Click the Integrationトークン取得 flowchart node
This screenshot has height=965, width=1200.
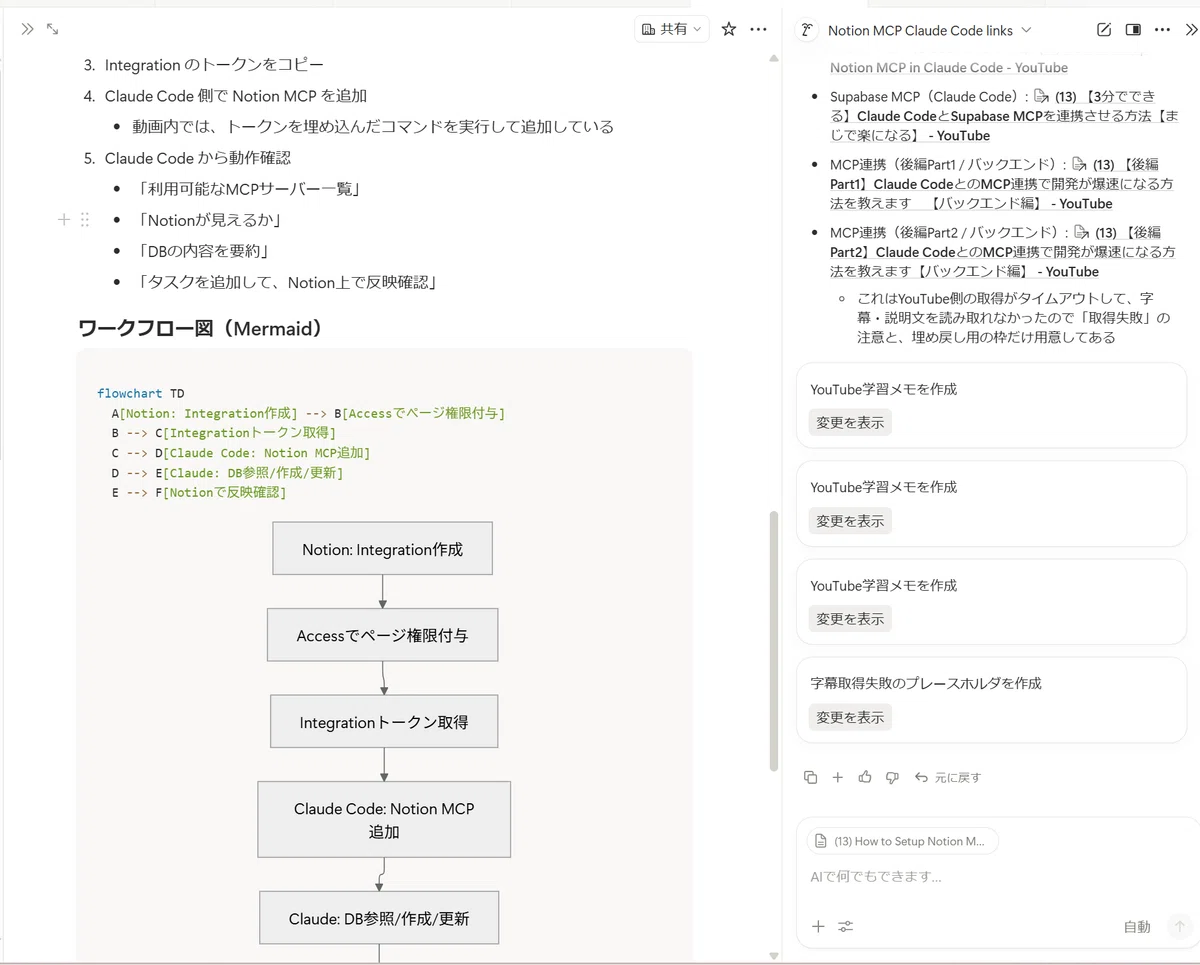(x=384, y=722)
